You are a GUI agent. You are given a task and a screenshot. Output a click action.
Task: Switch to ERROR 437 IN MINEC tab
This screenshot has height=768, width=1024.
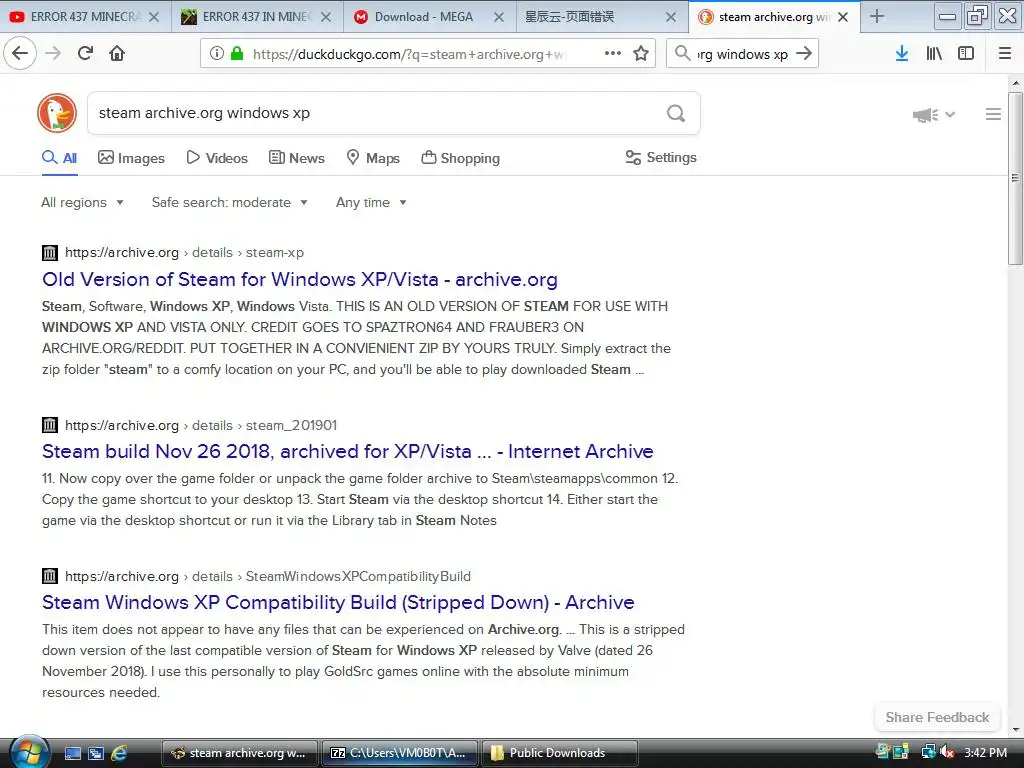point(257,17)
